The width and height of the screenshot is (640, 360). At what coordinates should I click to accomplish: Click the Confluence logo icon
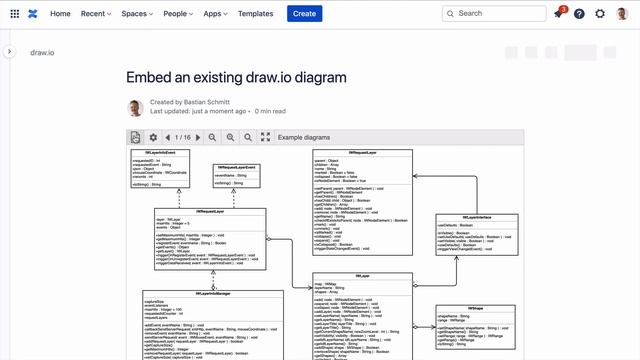pos(33,14)
